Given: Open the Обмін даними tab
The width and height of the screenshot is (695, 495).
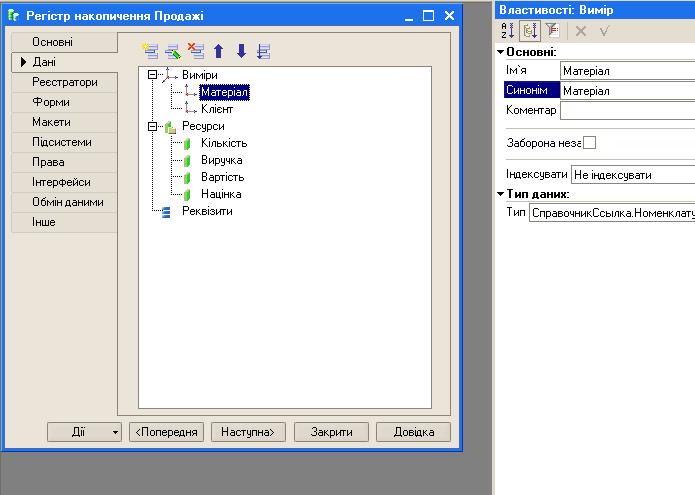Looking at the screenshot, I should pos(65,202).
